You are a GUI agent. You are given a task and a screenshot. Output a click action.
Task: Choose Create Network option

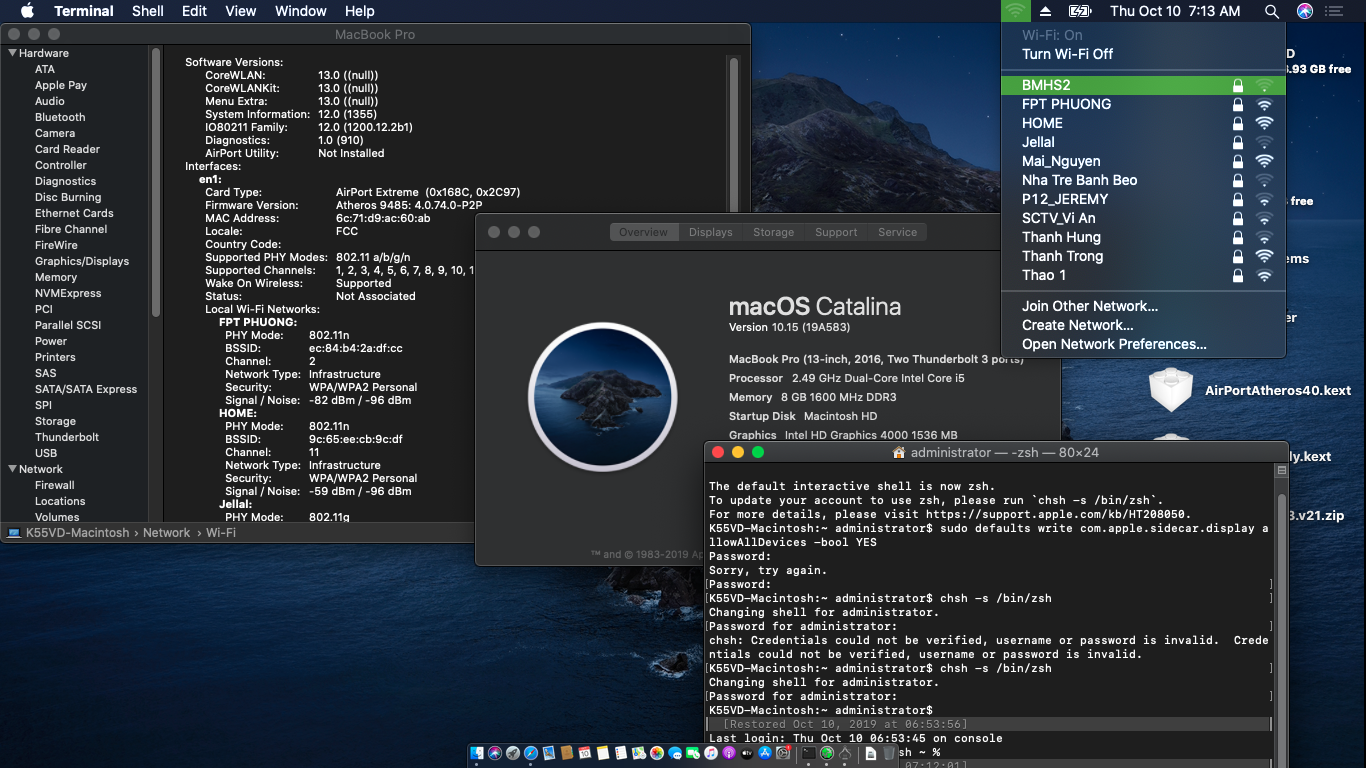[x=1143, y=325]
